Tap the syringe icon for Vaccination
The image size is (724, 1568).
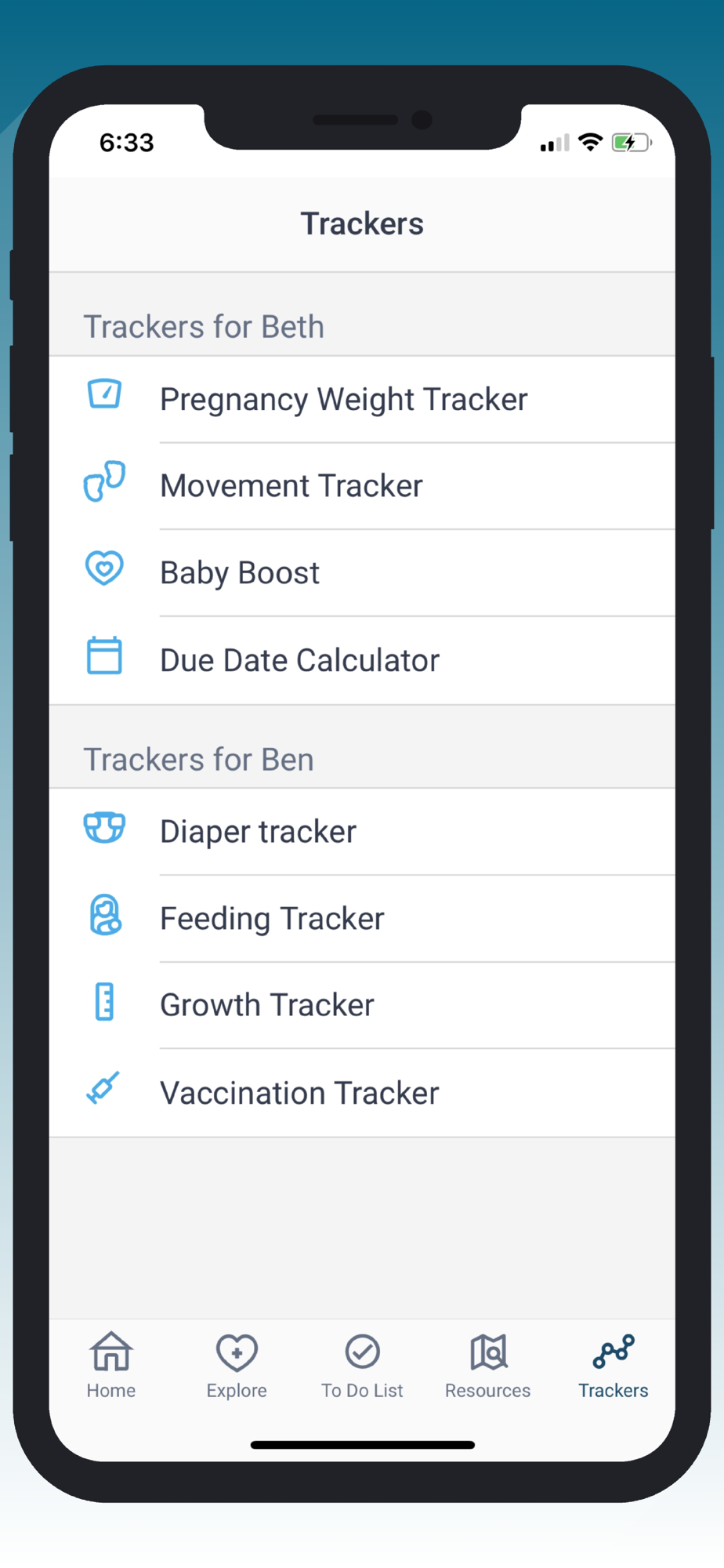(103, 1088)
